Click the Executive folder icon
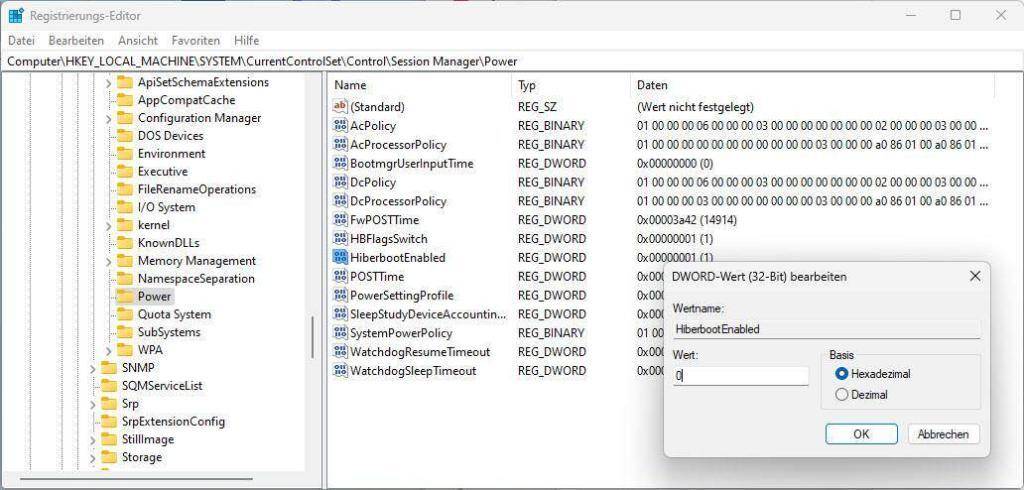This screenshot has height=490, width=1024. tap(125, 171)
